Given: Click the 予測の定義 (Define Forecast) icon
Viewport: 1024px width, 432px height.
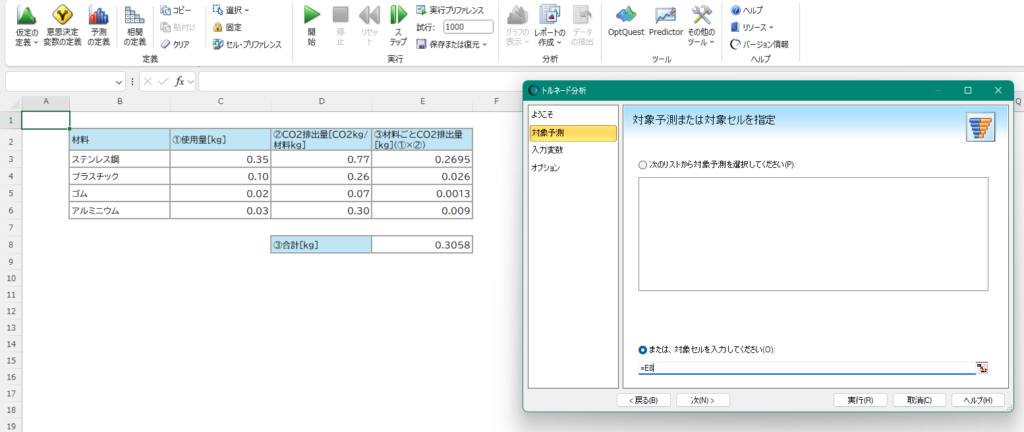Looking at the screenshot, I should click(x=98, y=17).
